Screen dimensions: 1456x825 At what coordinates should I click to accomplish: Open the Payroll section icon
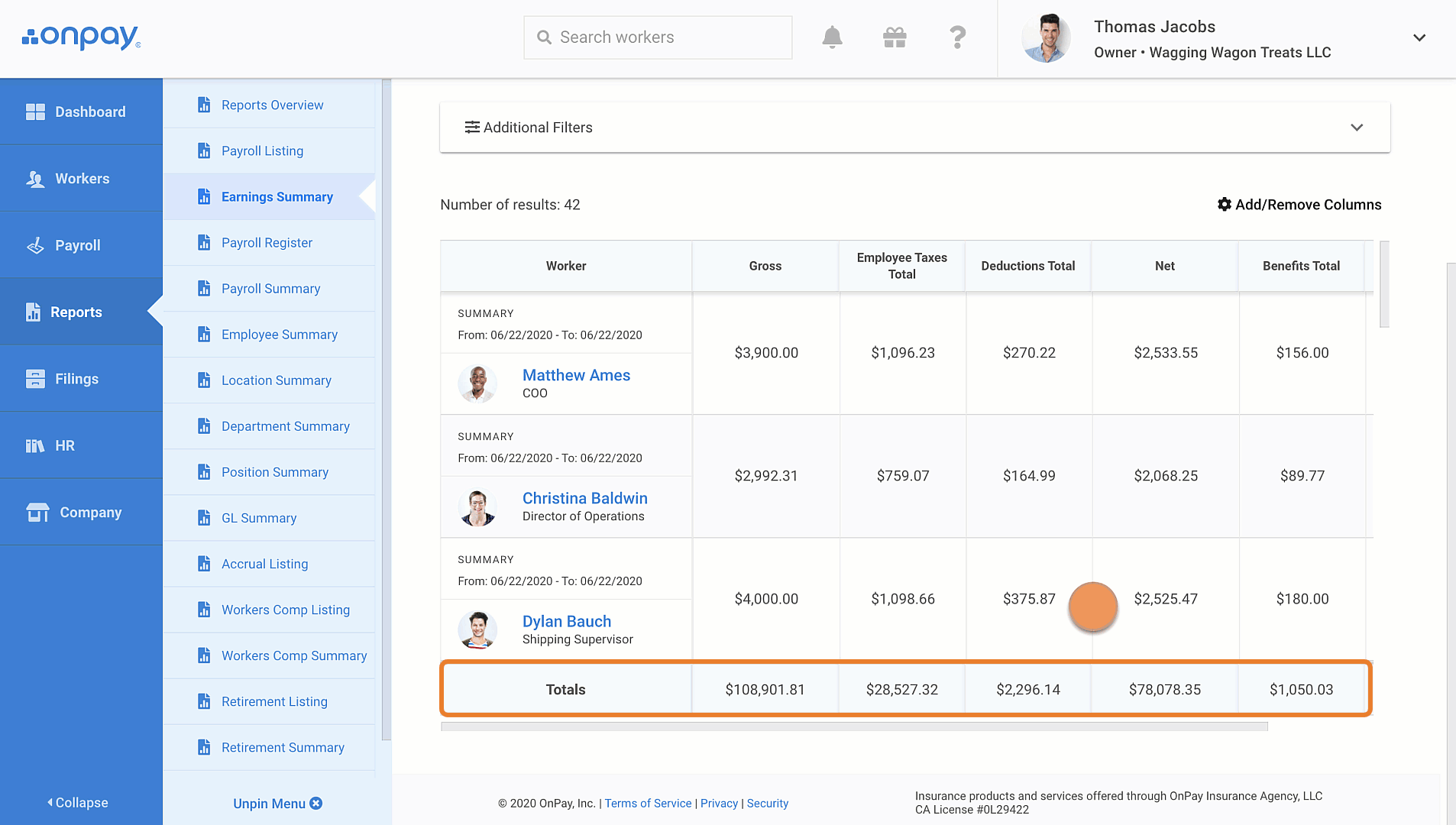[35, 245]
